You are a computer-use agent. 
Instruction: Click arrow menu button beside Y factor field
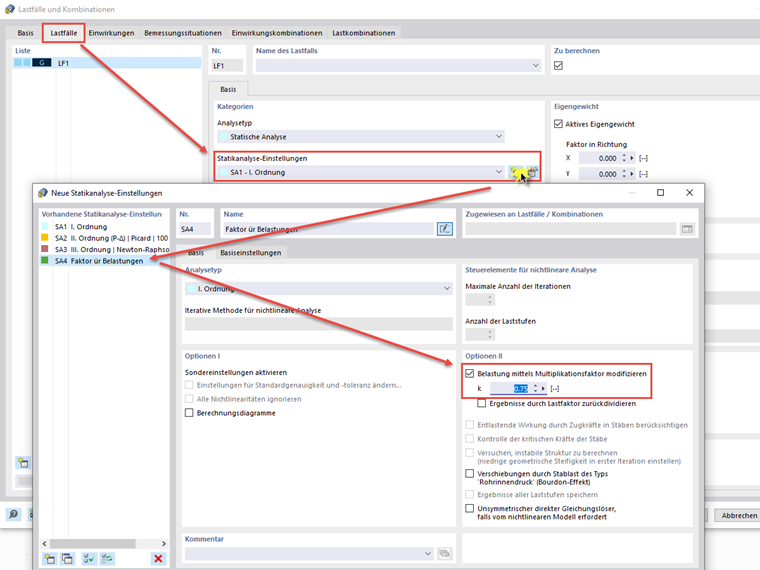[x=632, y=174]
